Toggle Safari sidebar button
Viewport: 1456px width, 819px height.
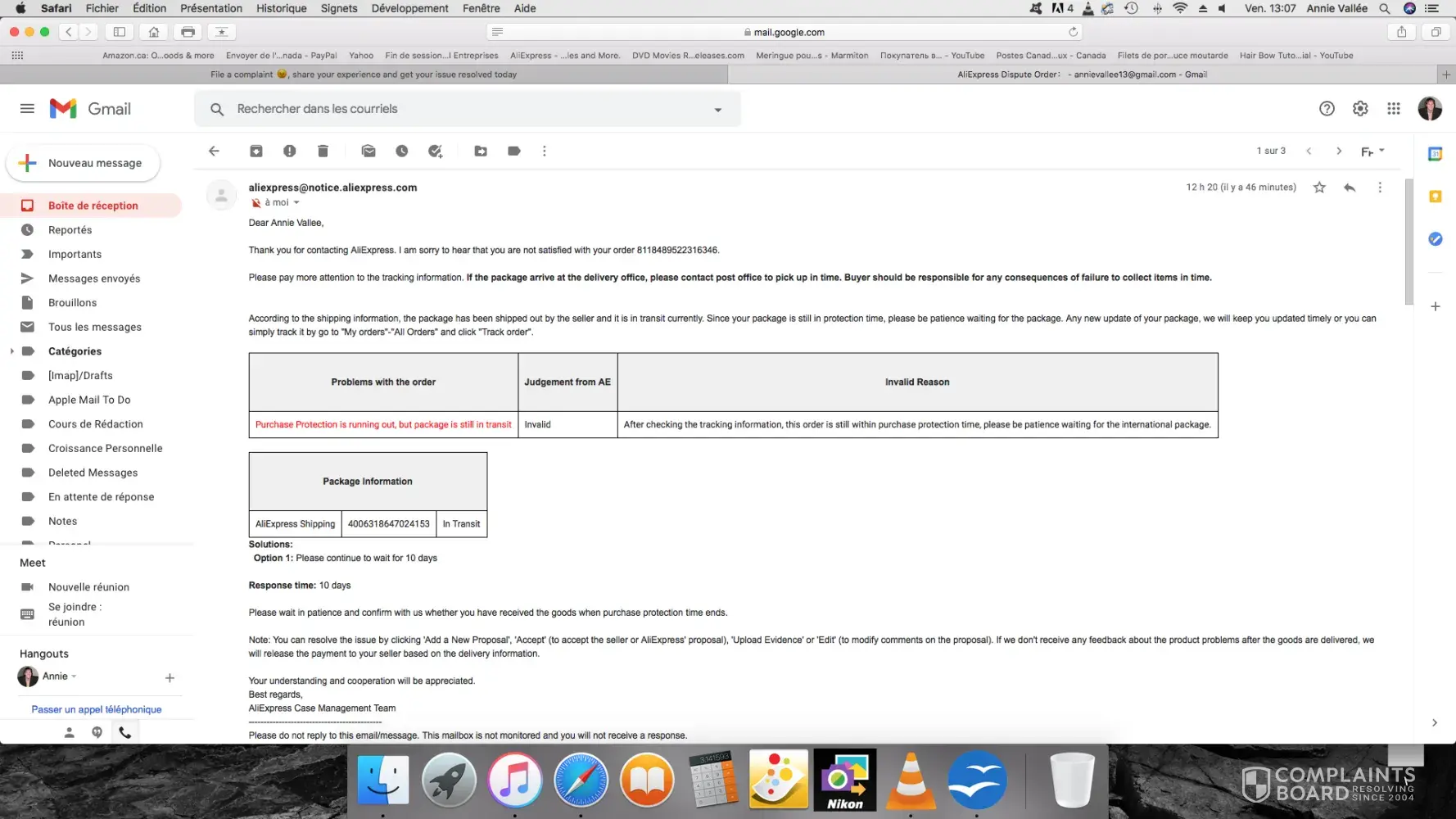point(120,32)
